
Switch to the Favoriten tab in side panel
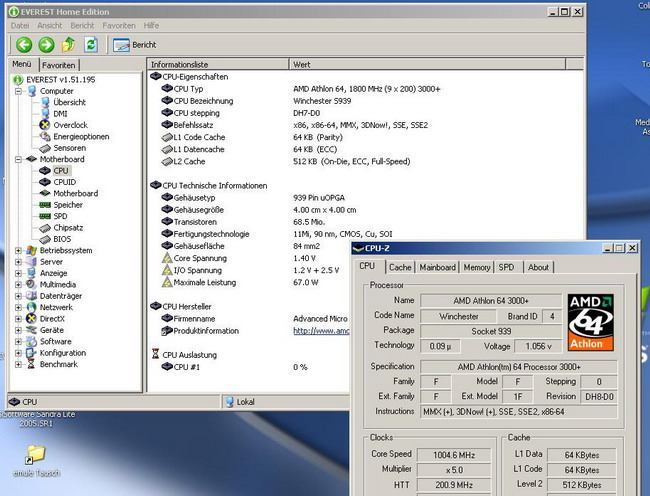click(x=58, y=65)
